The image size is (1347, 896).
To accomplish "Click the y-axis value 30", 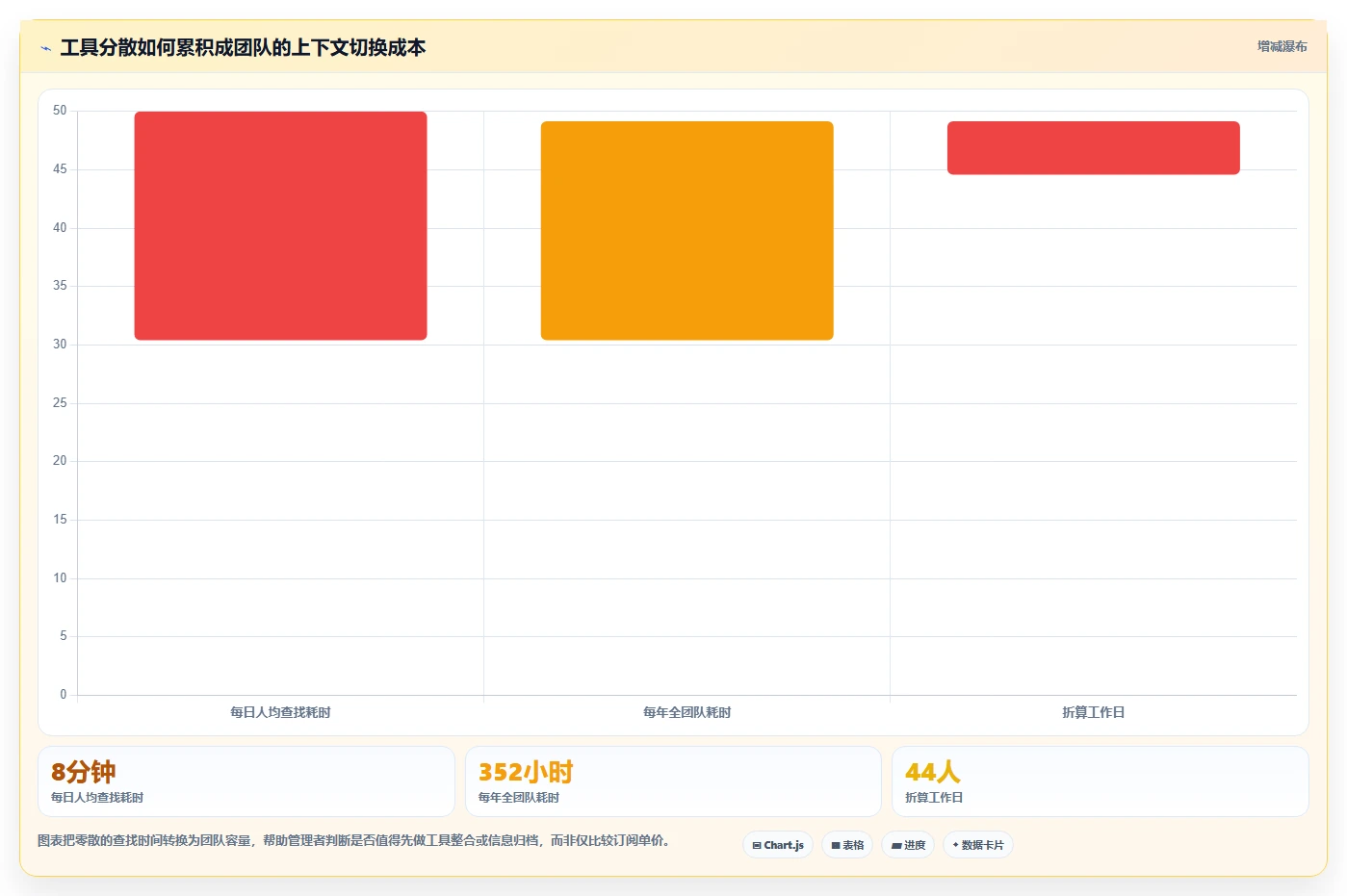I will [x=60, y=345].
